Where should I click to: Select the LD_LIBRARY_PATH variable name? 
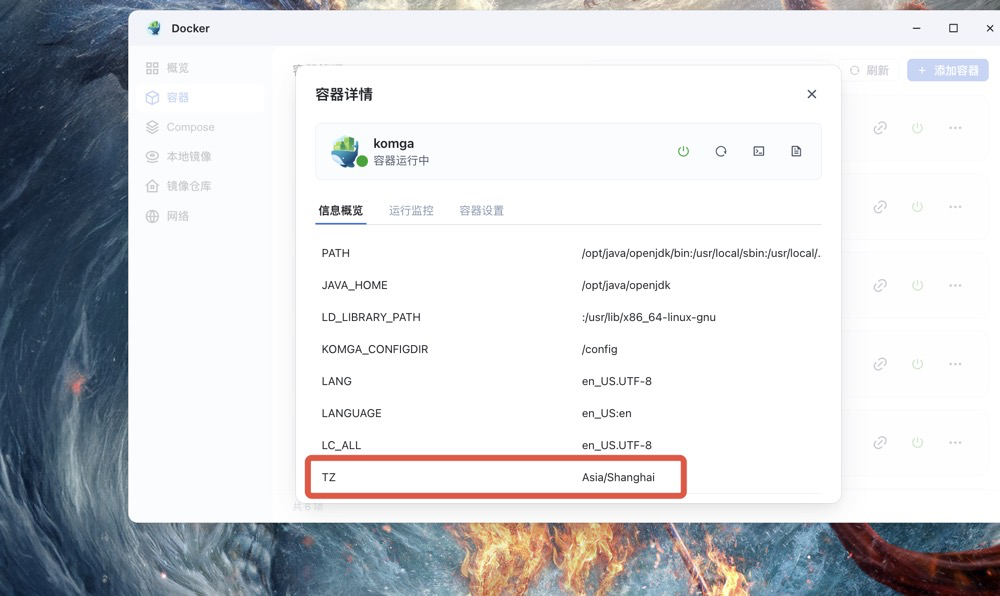(371, 317)
